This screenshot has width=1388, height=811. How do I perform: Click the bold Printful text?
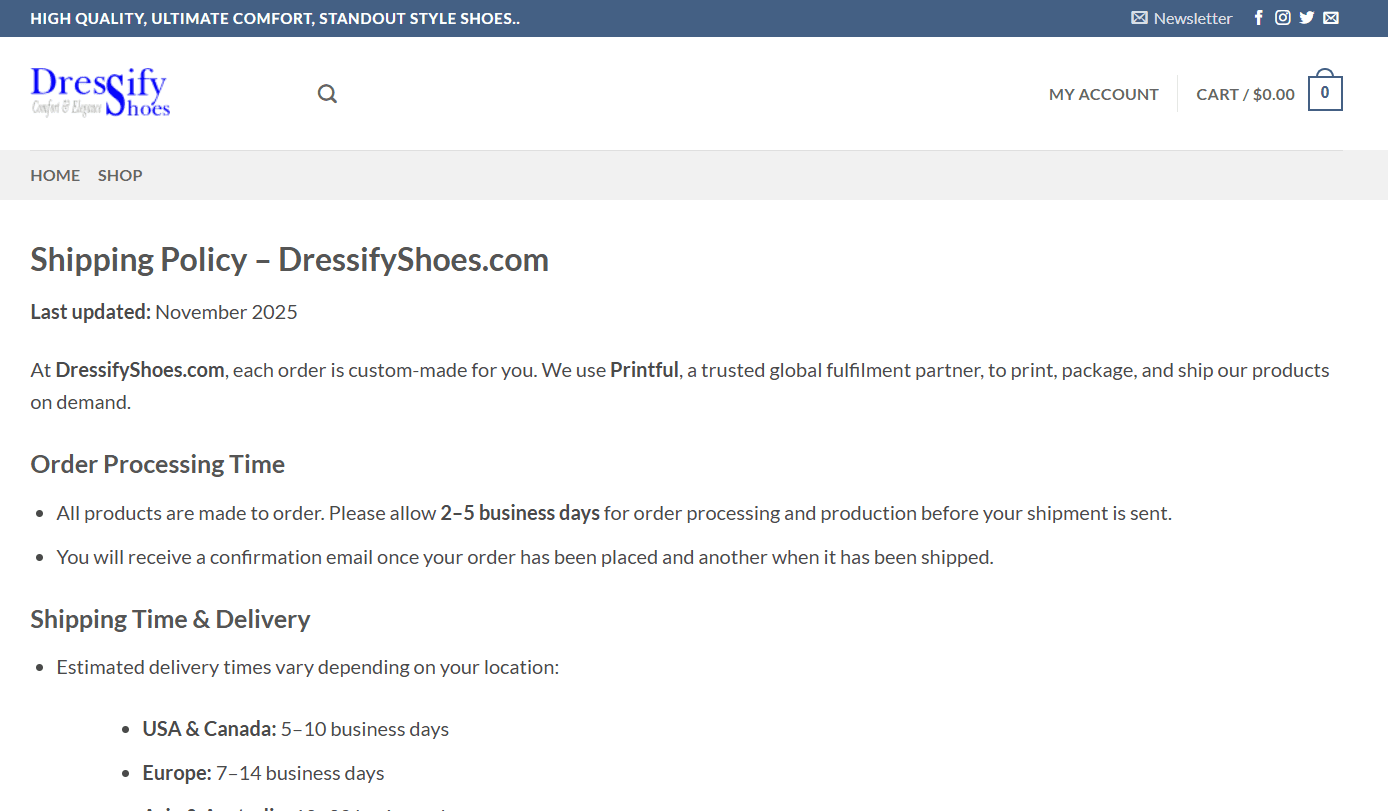click(x=644, y=370)
